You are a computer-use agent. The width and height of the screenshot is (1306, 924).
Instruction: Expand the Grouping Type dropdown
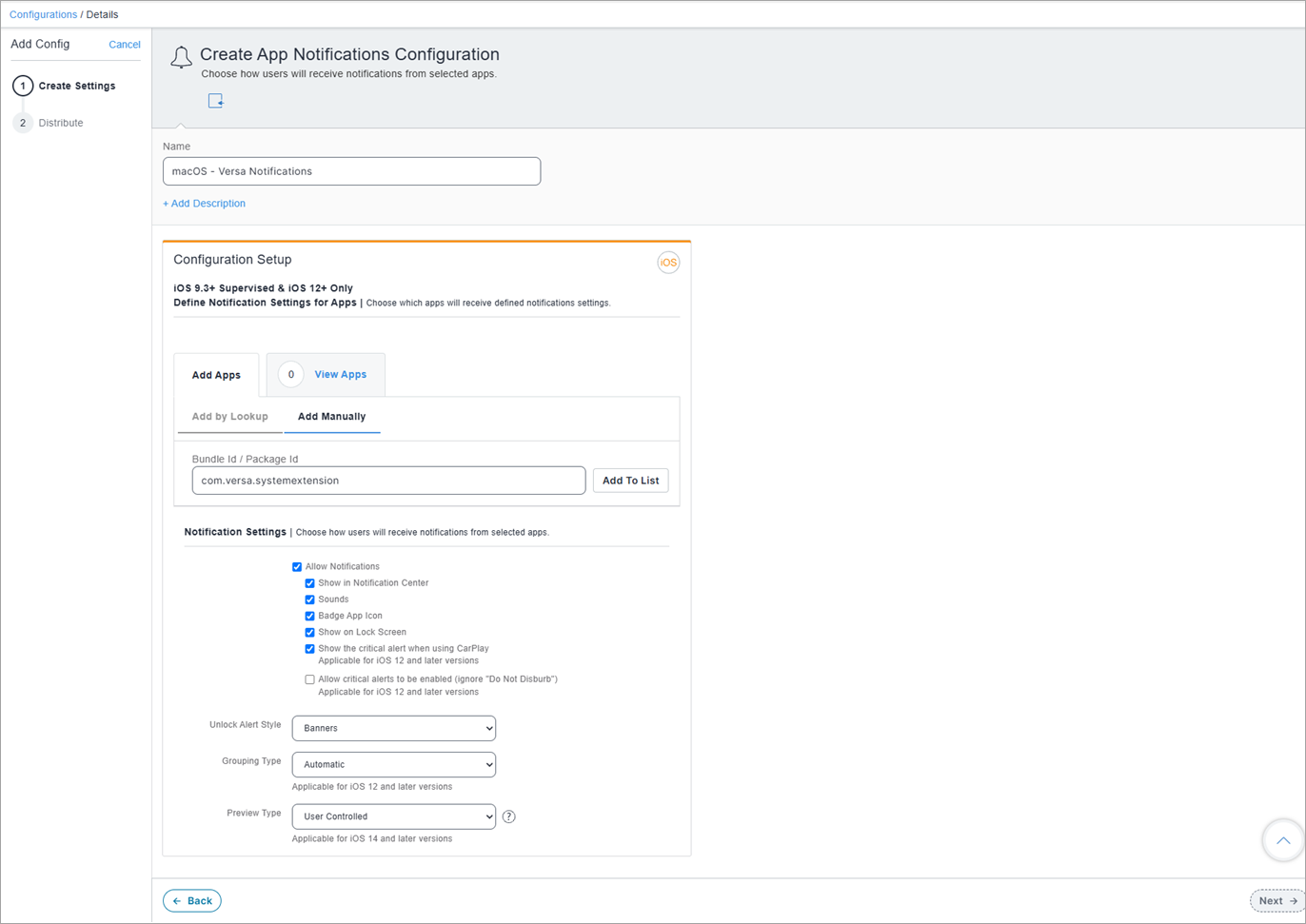point(394,764)
